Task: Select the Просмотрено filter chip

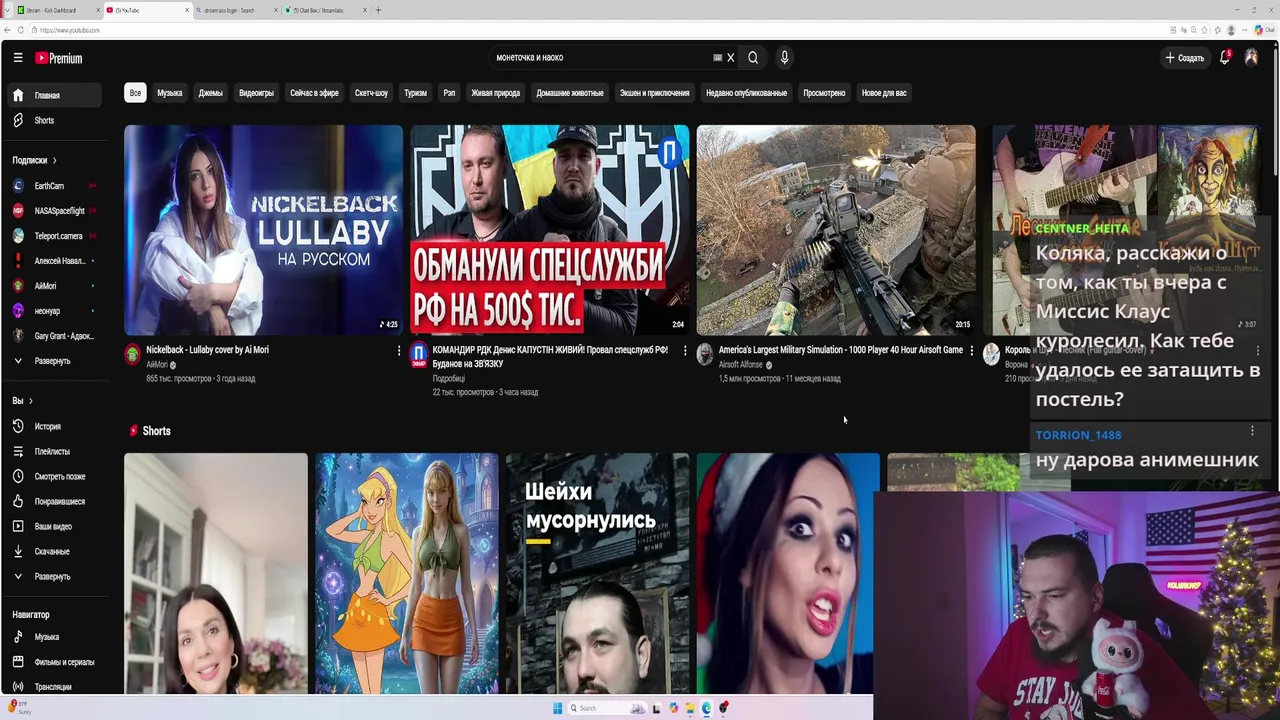Action: 825,93
